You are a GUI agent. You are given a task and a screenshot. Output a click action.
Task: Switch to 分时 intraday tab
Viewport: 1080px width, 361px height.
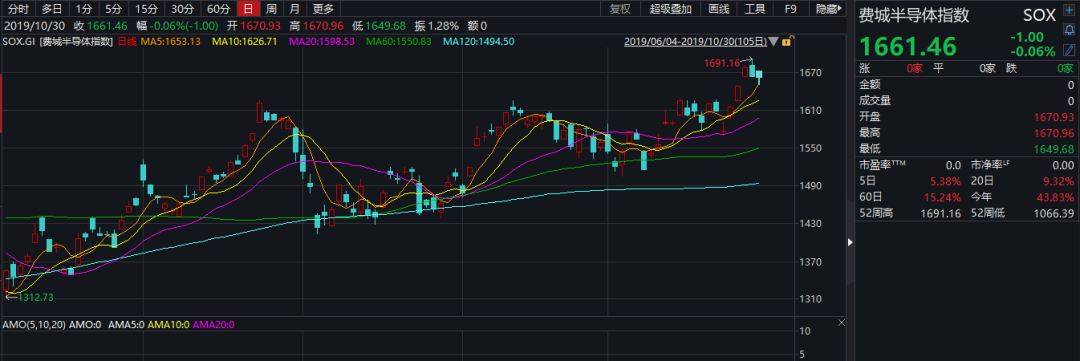click(19, 9)
